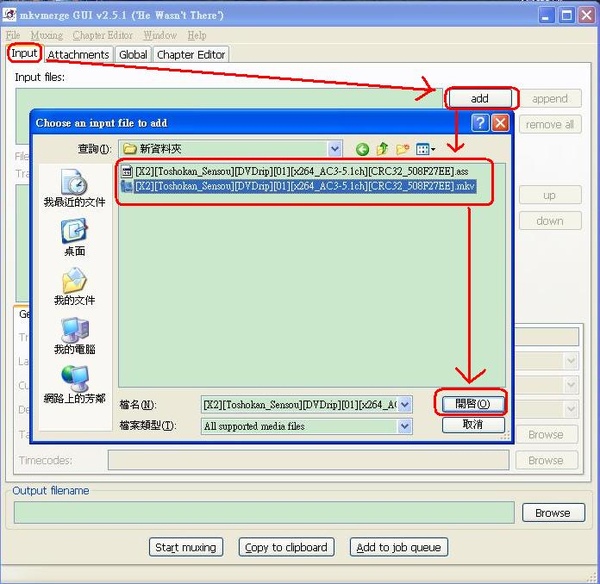Open Network Places (網路上的芳鄰) shortcut

pos(74,384)
